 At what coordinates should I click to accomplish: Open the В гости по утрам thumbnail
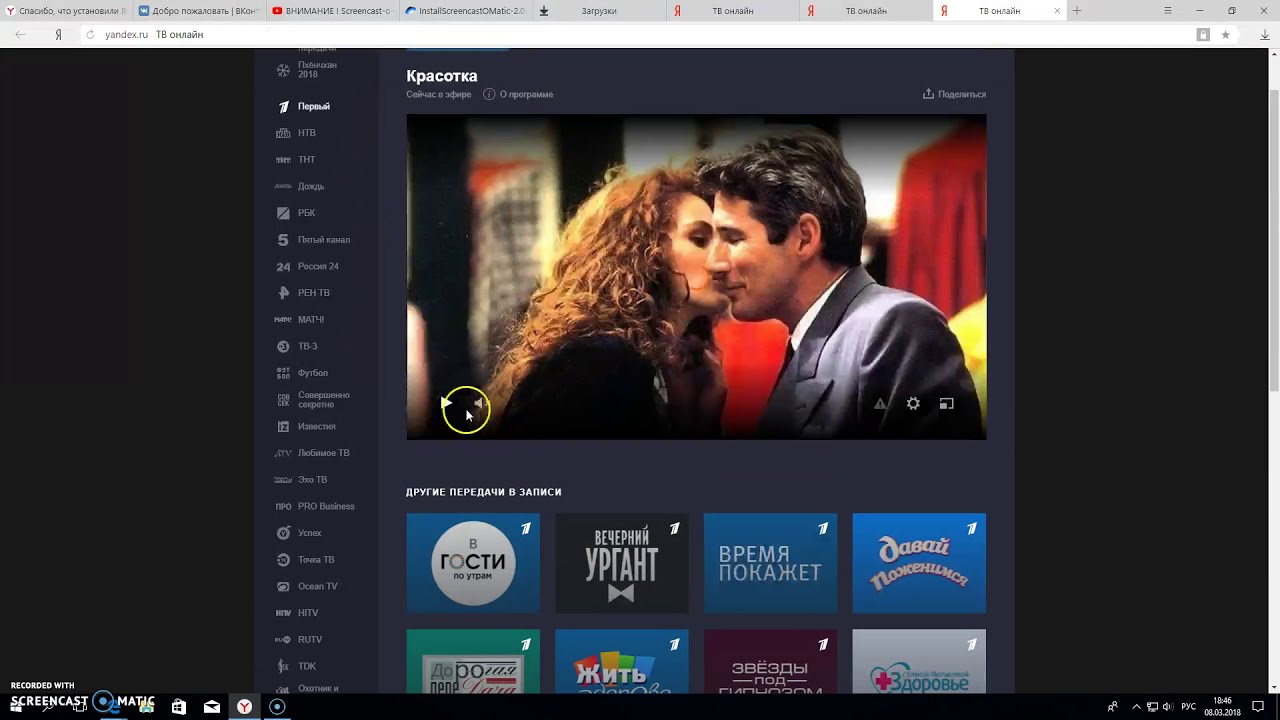point(473,563)
